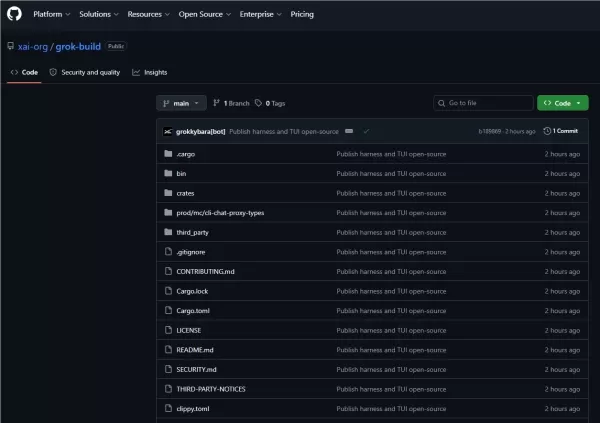Image resolution: width=600 pixels, height=423 pixels.
Task: Click the Cargo.lock file icon
Action: click(168, 291)
